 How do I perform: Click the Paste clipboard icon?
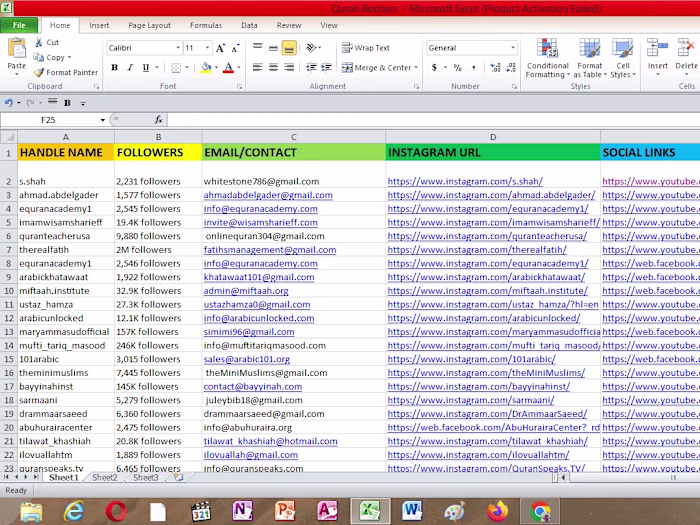17,48
